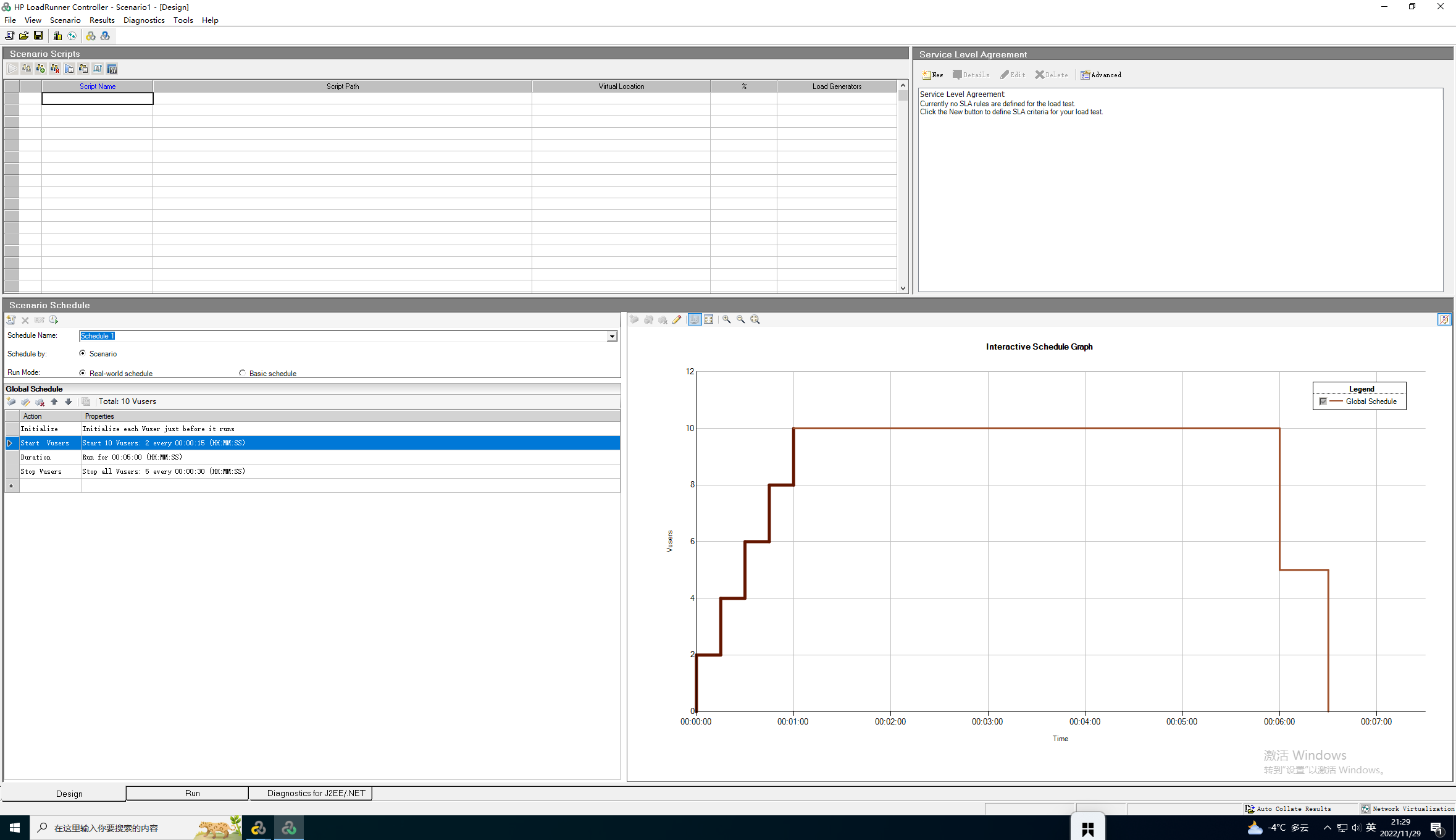
Task: Select the Basic schedule run mode
Action: pos(243,373)
